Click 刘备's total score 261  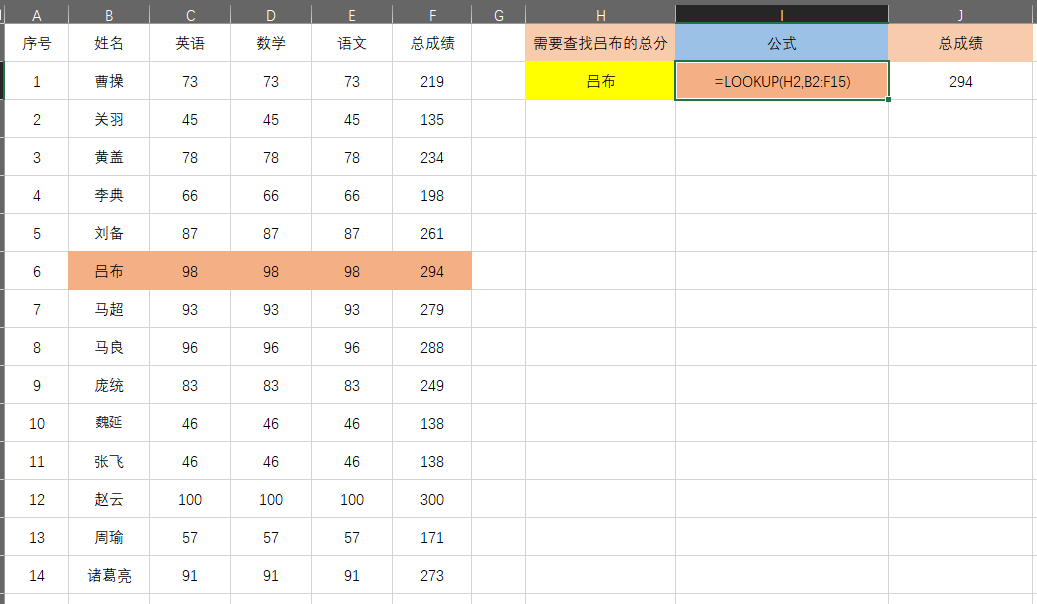coord(432,234)
